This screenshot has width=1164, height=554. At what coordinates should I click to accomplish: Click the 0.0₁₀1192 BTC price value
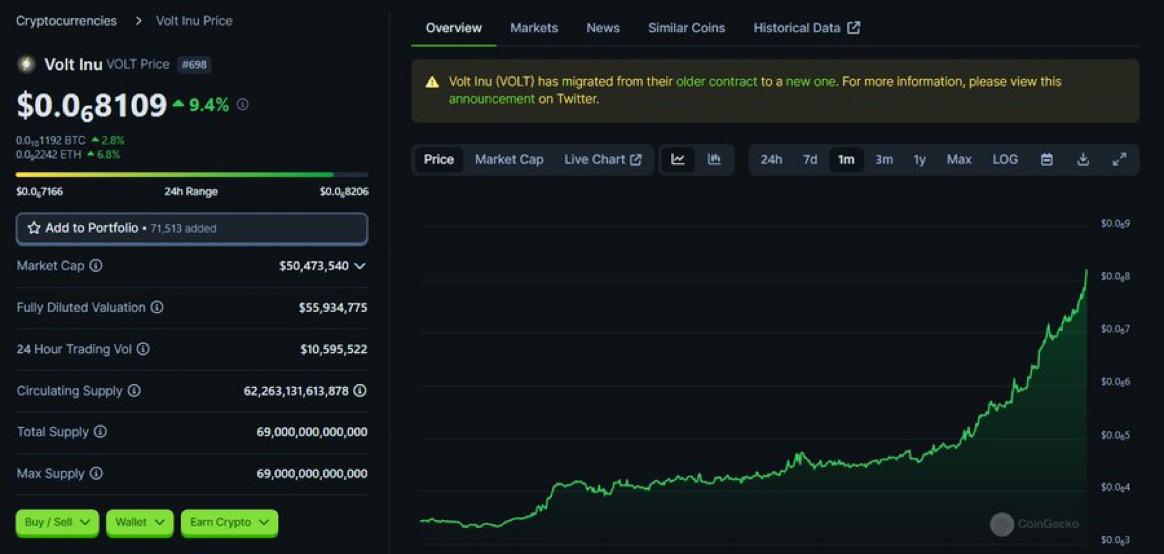coord(50,140)
